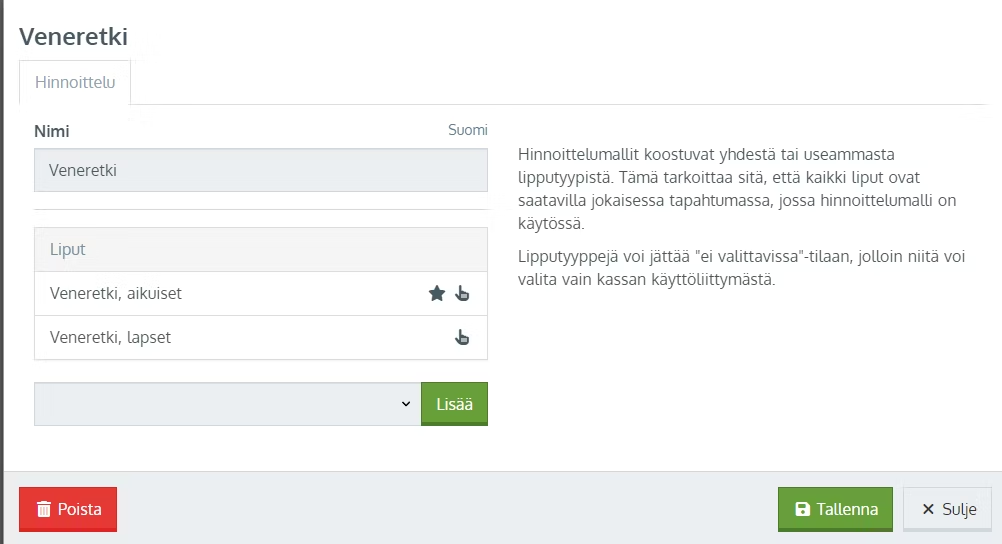
Task: Close the dialog using Sulje
Action: coord(947,509)
